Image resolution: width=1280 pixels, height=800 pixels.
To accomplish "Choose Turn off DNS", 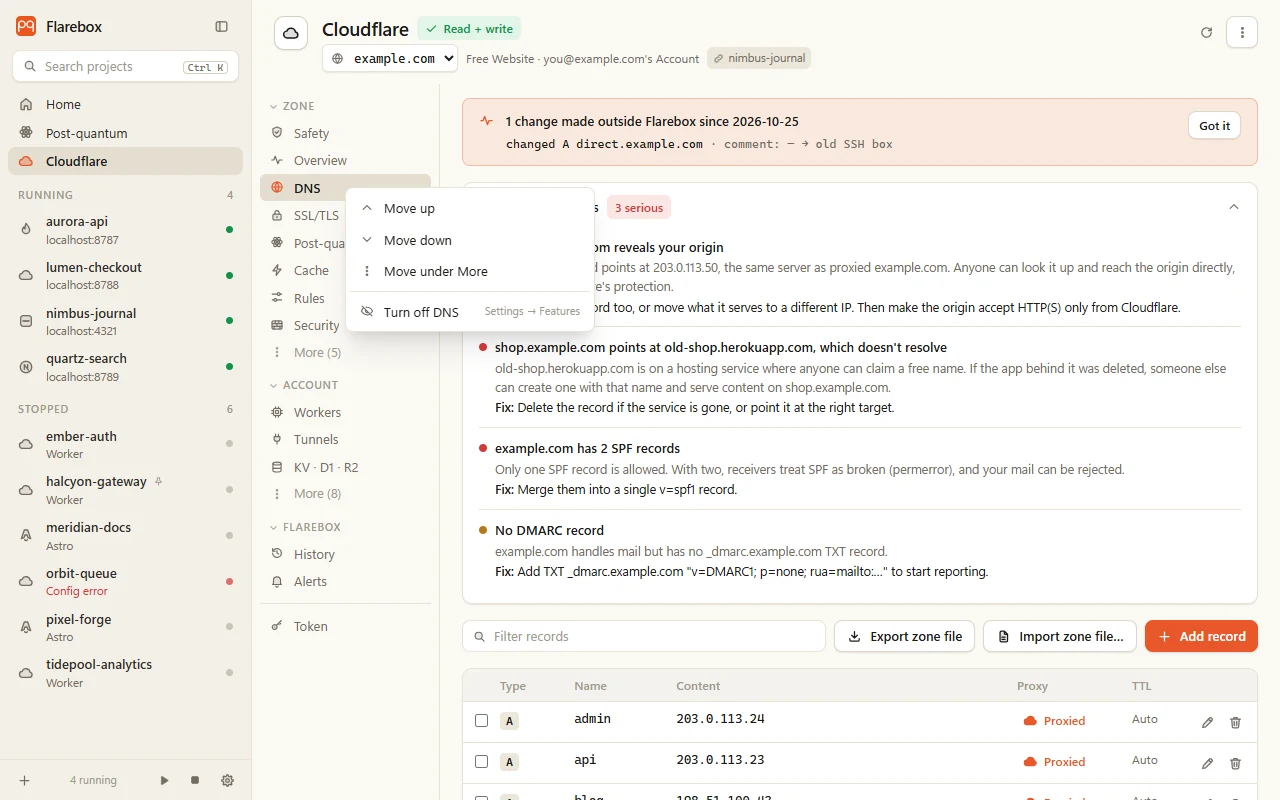I will tap(470, 312).
